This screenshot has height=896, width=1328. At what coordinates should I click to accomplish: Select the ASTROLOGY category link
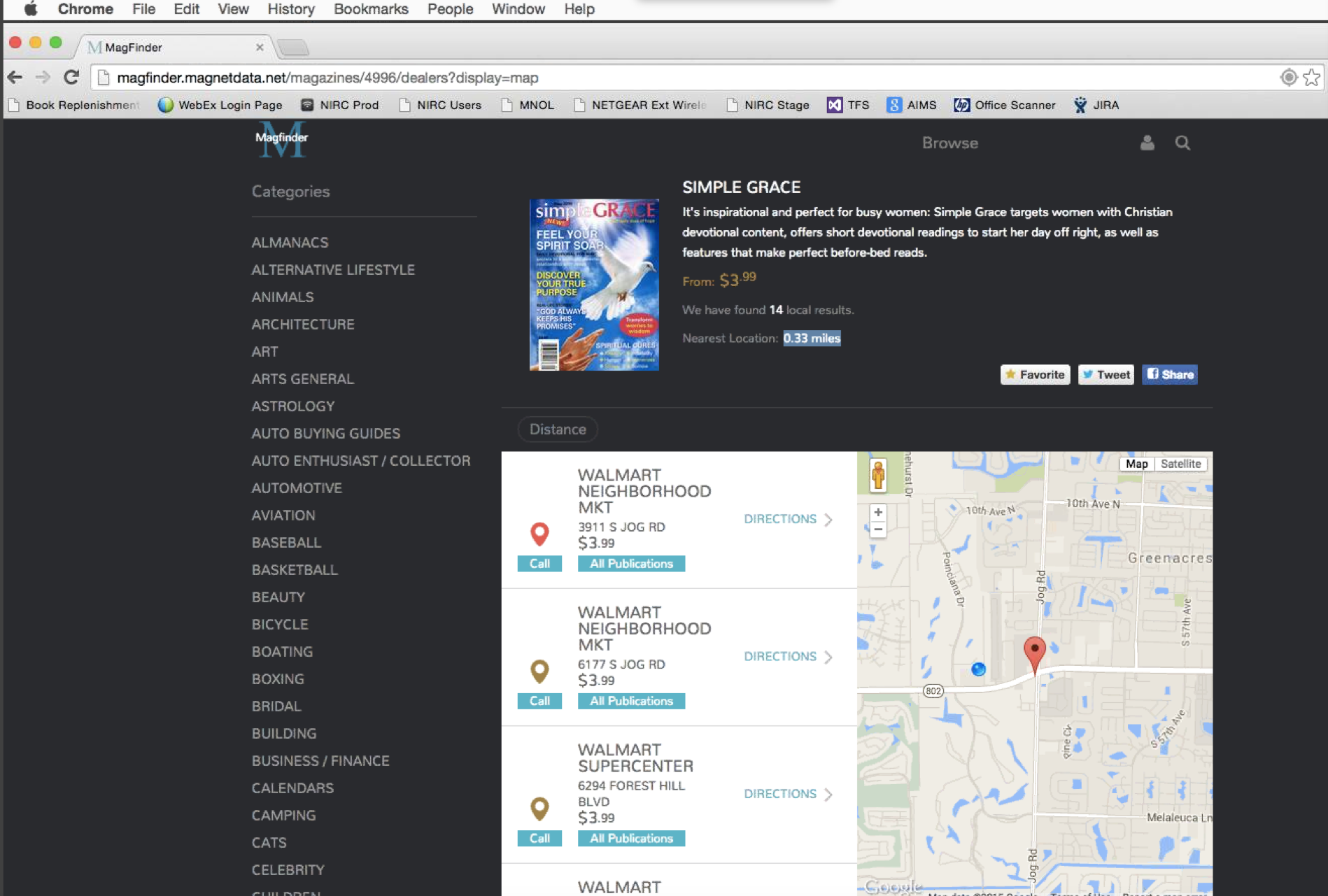[293, 406]
